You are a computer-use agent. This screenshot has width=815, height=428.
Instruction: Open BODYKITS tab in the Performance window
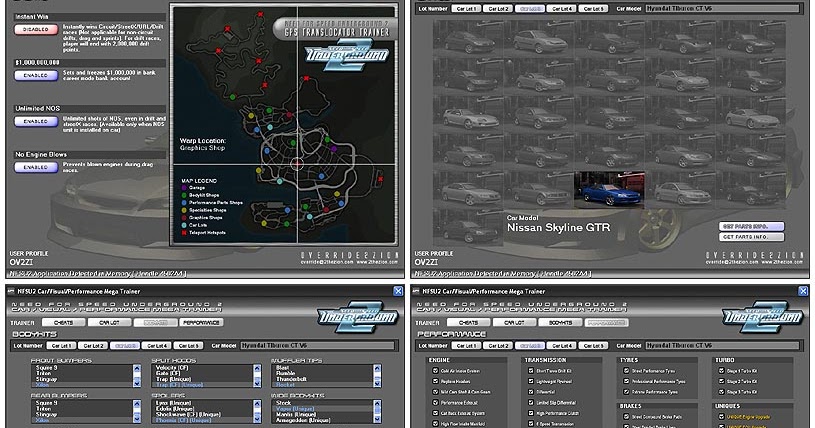click(x=560, y=322)
